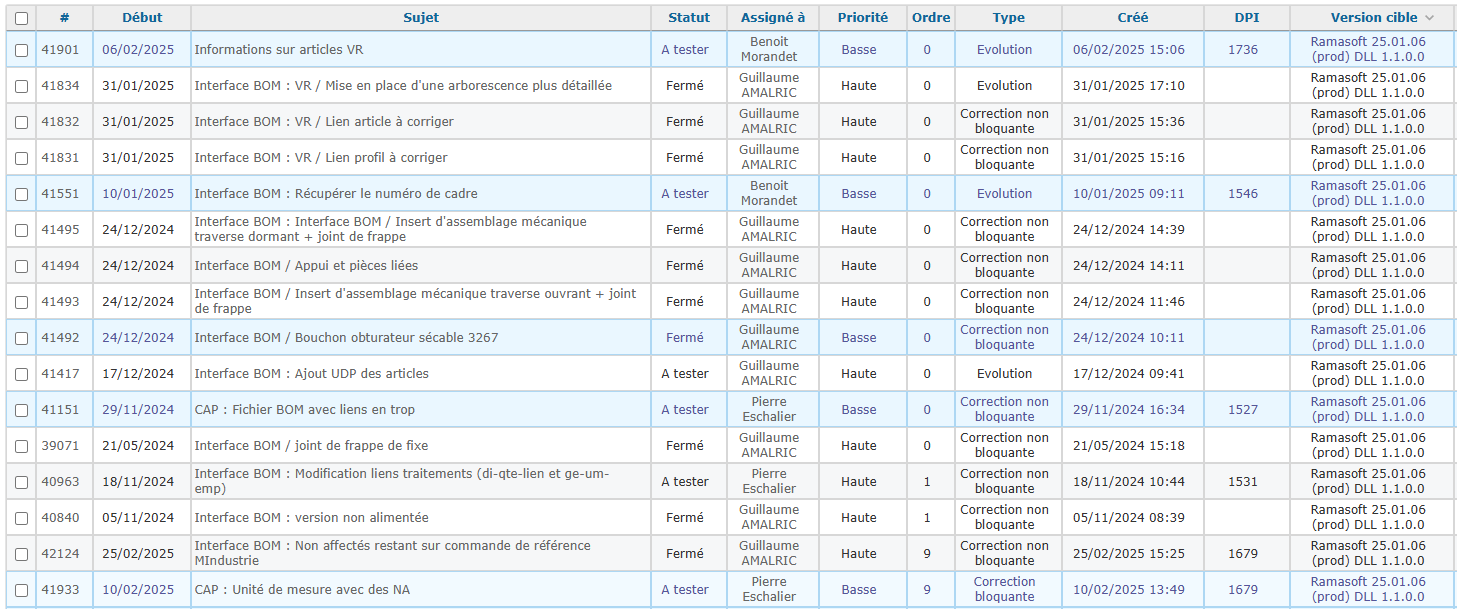Sort by the Assigné à column
Image resolution: width=1457 pixels, height=609 pixels.
click(x=772, y=18)
